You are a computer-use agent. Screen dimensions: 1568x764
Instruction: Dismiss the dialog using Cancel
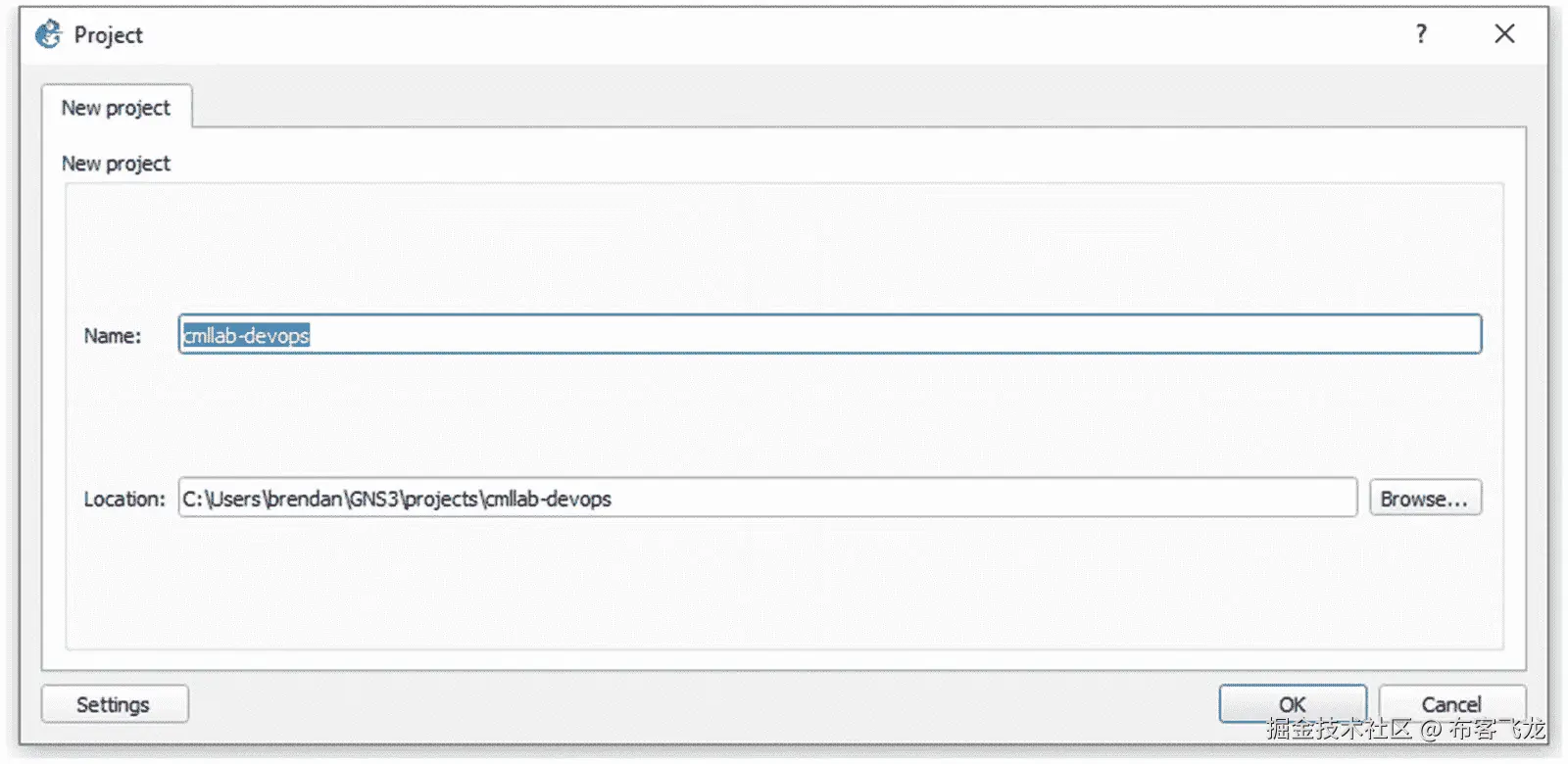pos(1451,704)
